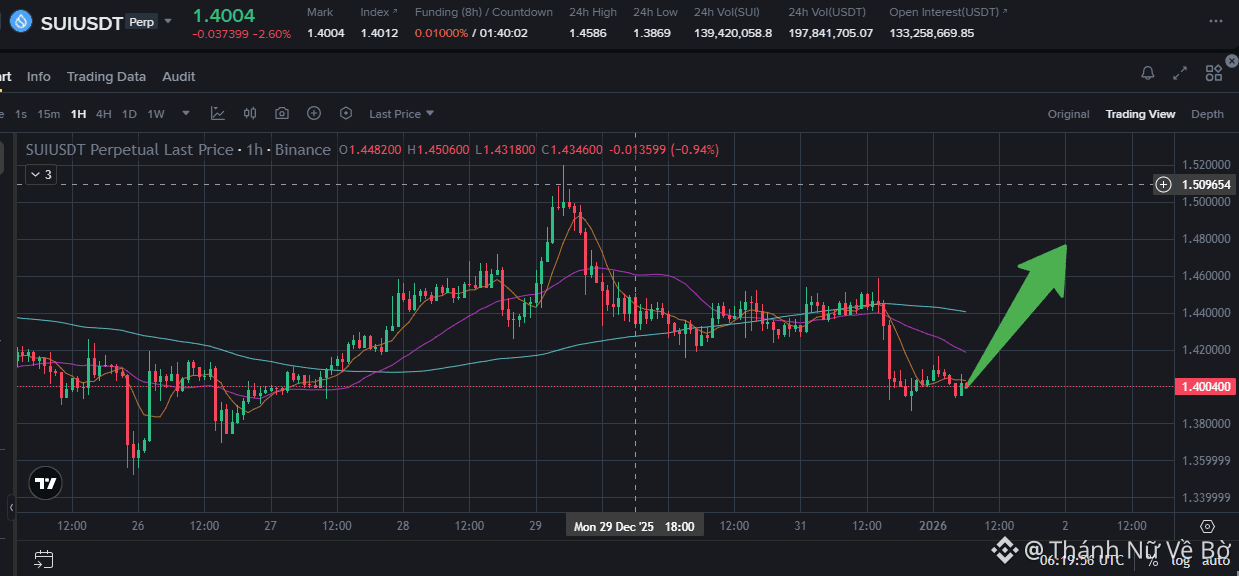1239x576 pixels.
Task: Open chart layout grid icon
Action: pos(1214,73)
